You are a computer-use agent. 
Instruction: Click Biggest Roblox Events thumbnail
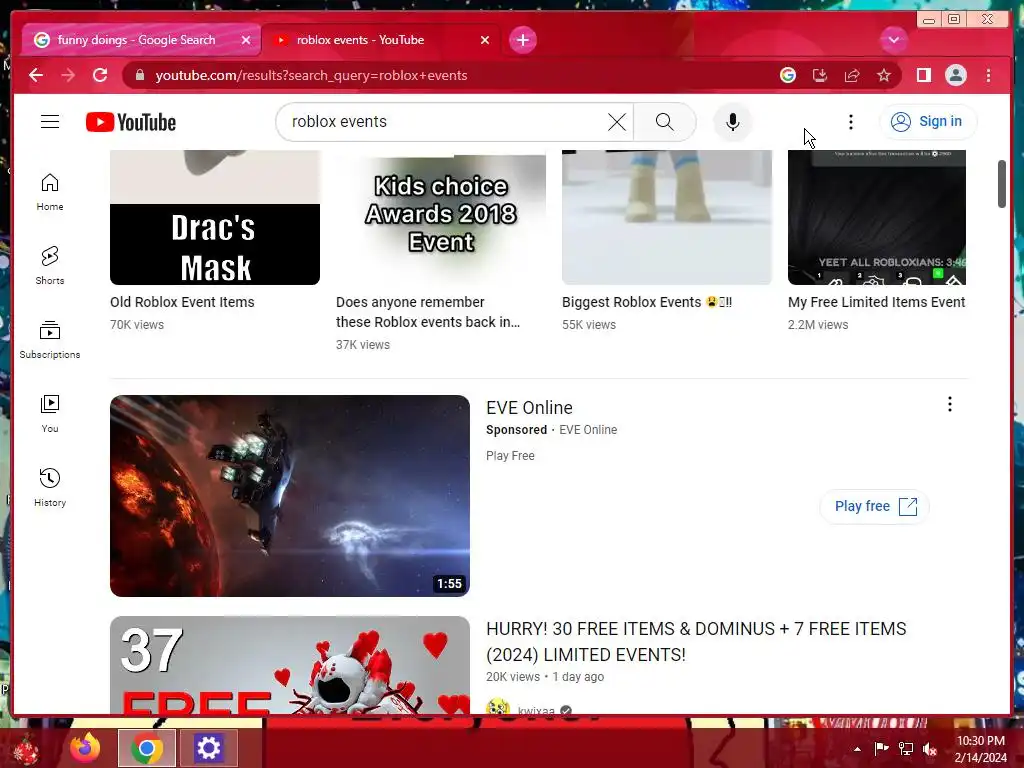point(667,217)
